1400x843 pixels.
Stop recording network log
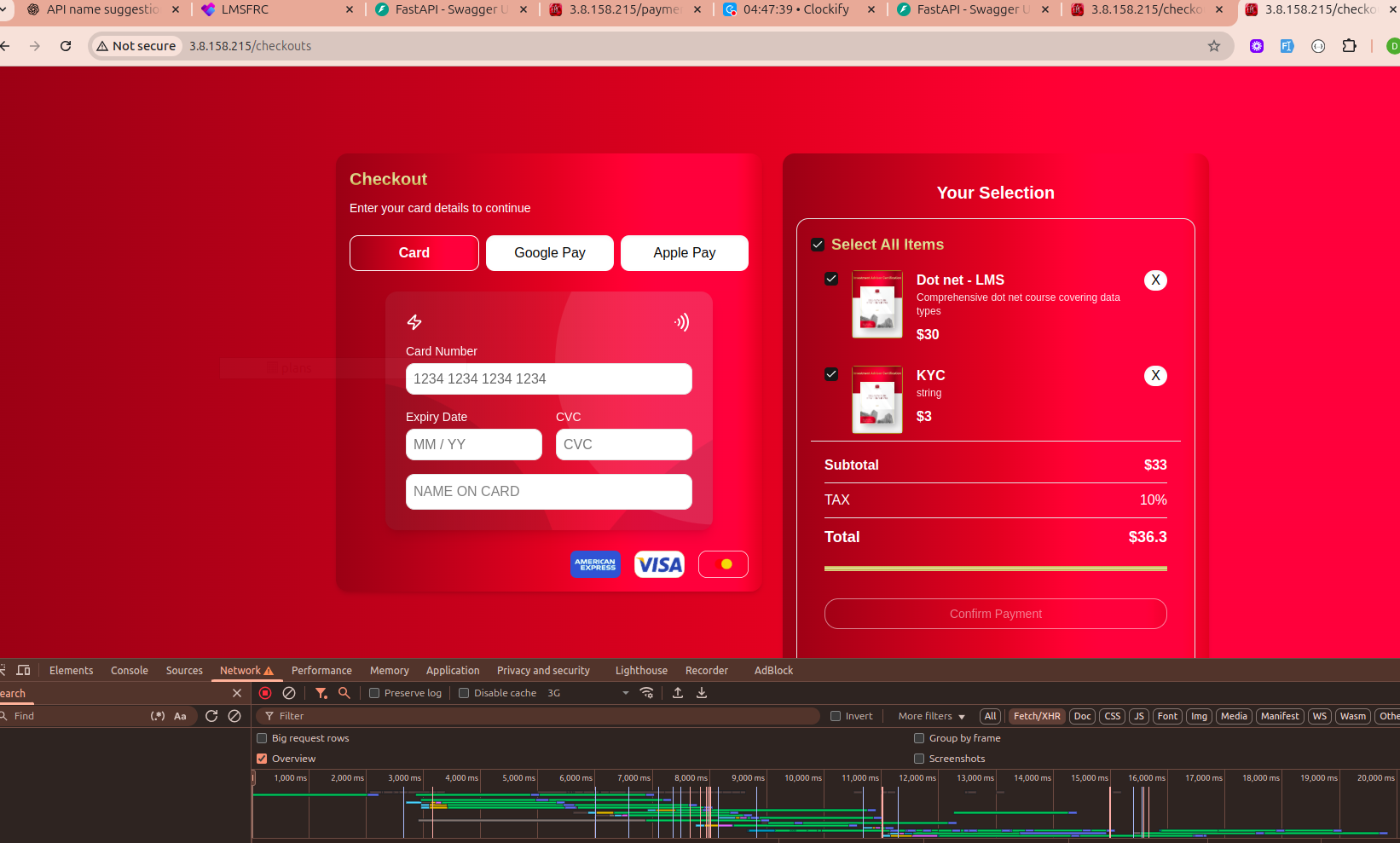point(265,693)
